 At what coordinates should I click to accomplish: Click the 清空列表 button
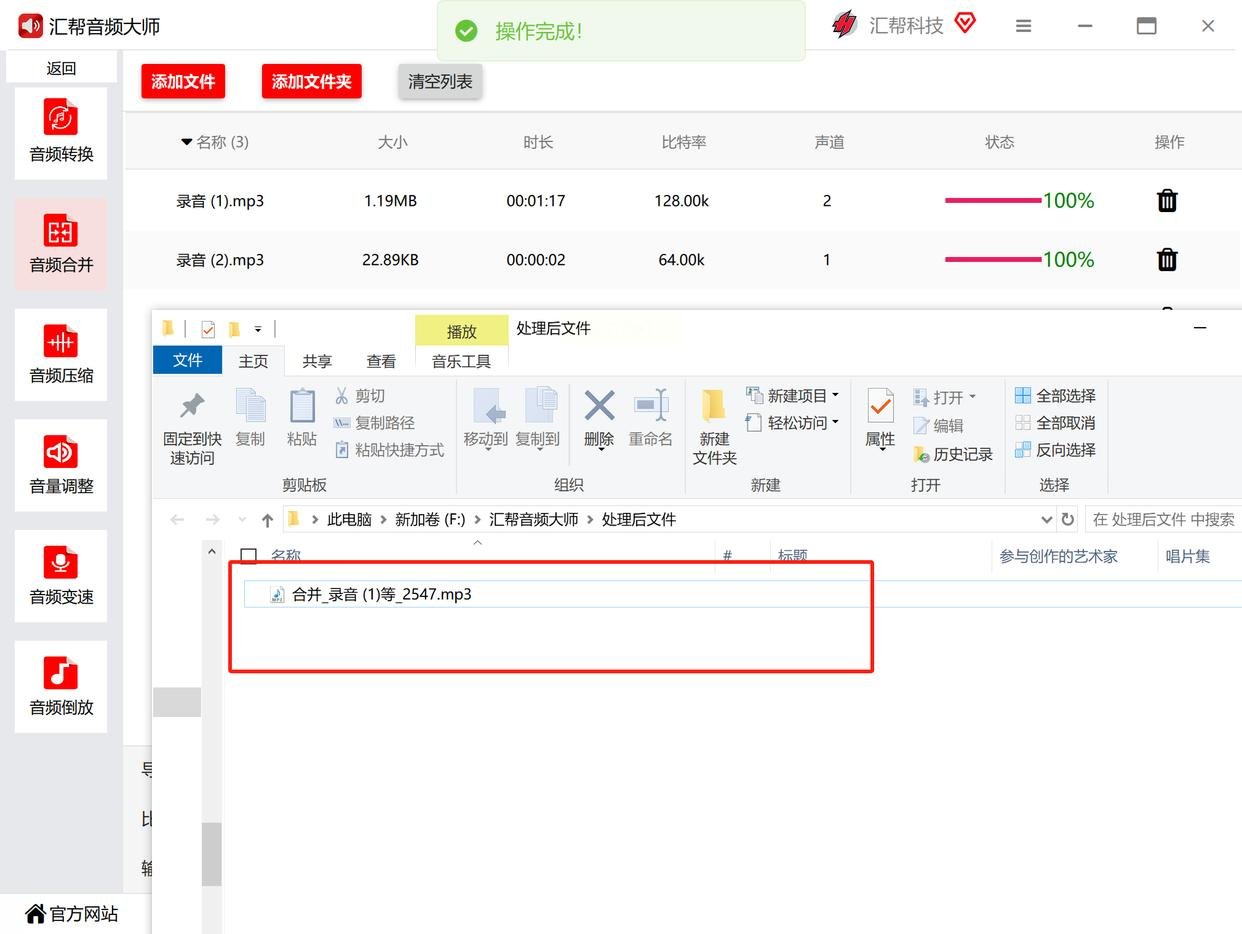(440, 82)
